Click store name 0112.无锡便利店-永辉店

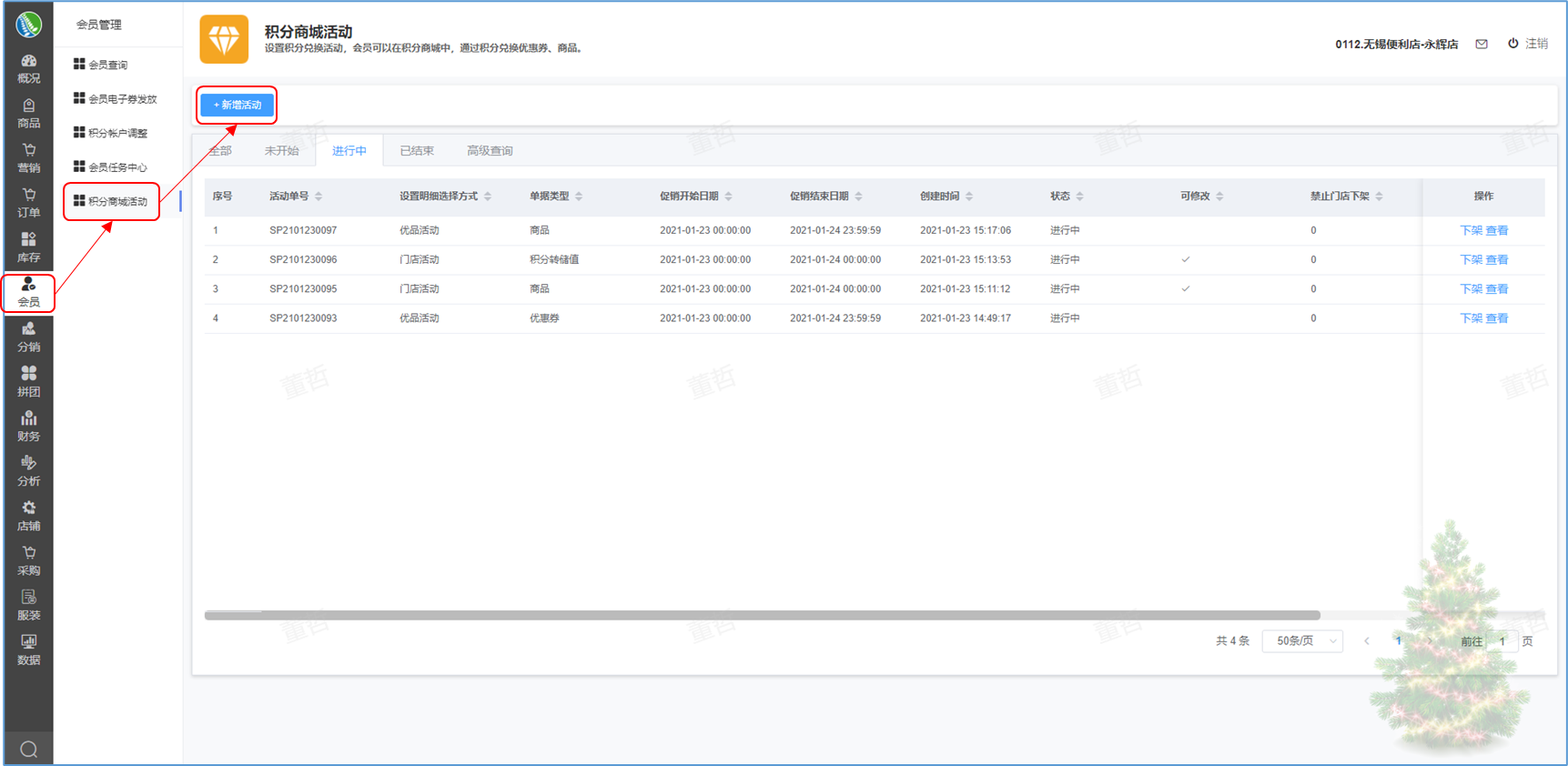click(x=1397, y=44)
